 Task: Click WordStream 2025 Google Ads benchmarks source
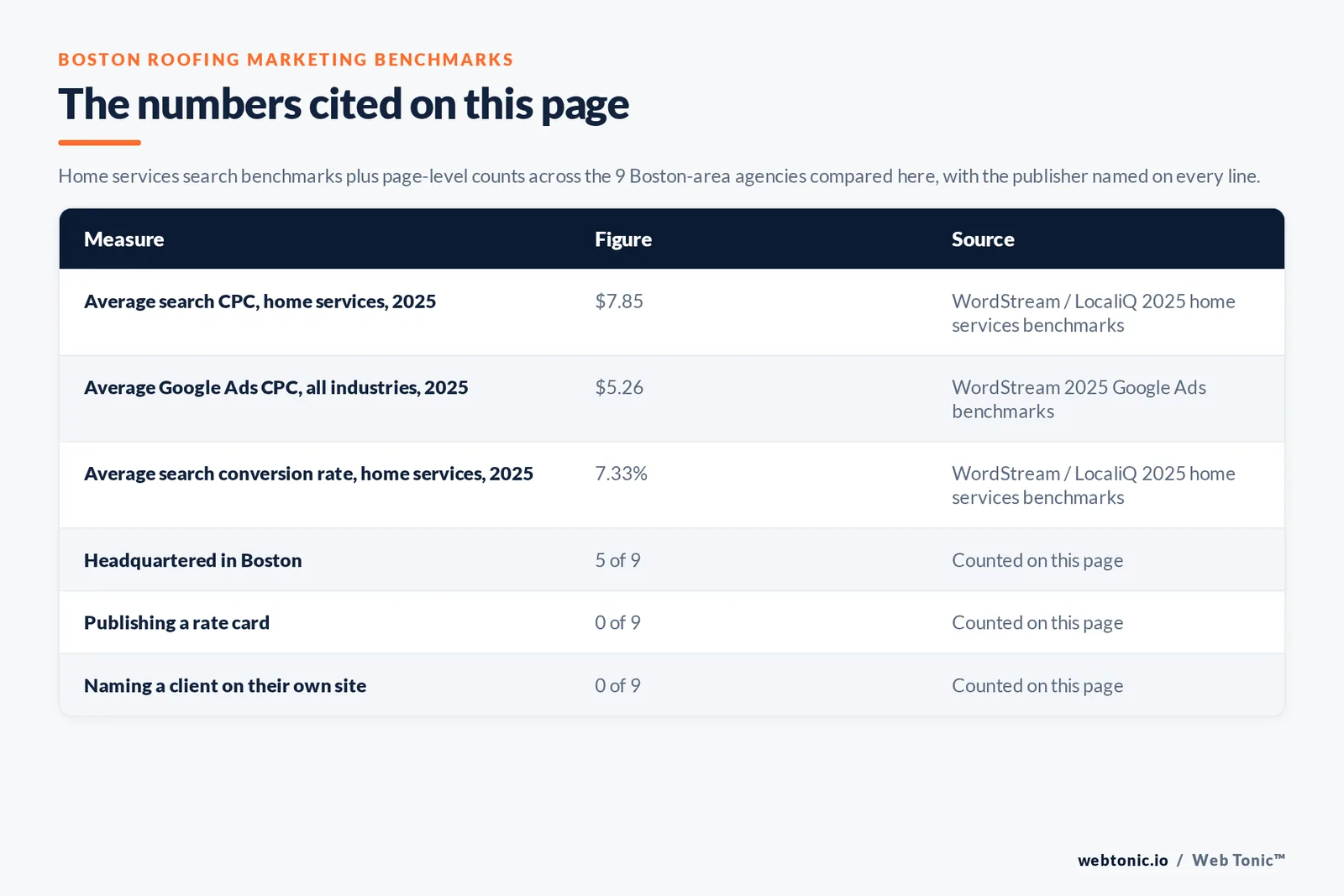pos(1079,400)
